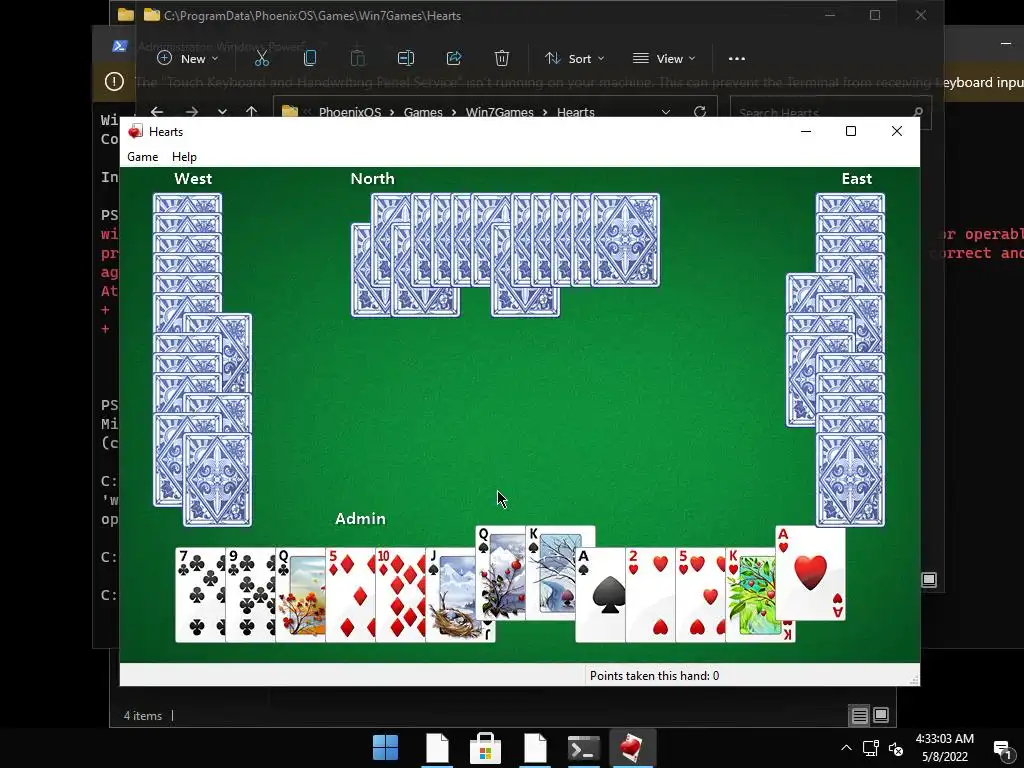This screenshot has width=1024, height=768.
Task: Deselect the raised Ace of hearts card
Action: tap(810, 573)
